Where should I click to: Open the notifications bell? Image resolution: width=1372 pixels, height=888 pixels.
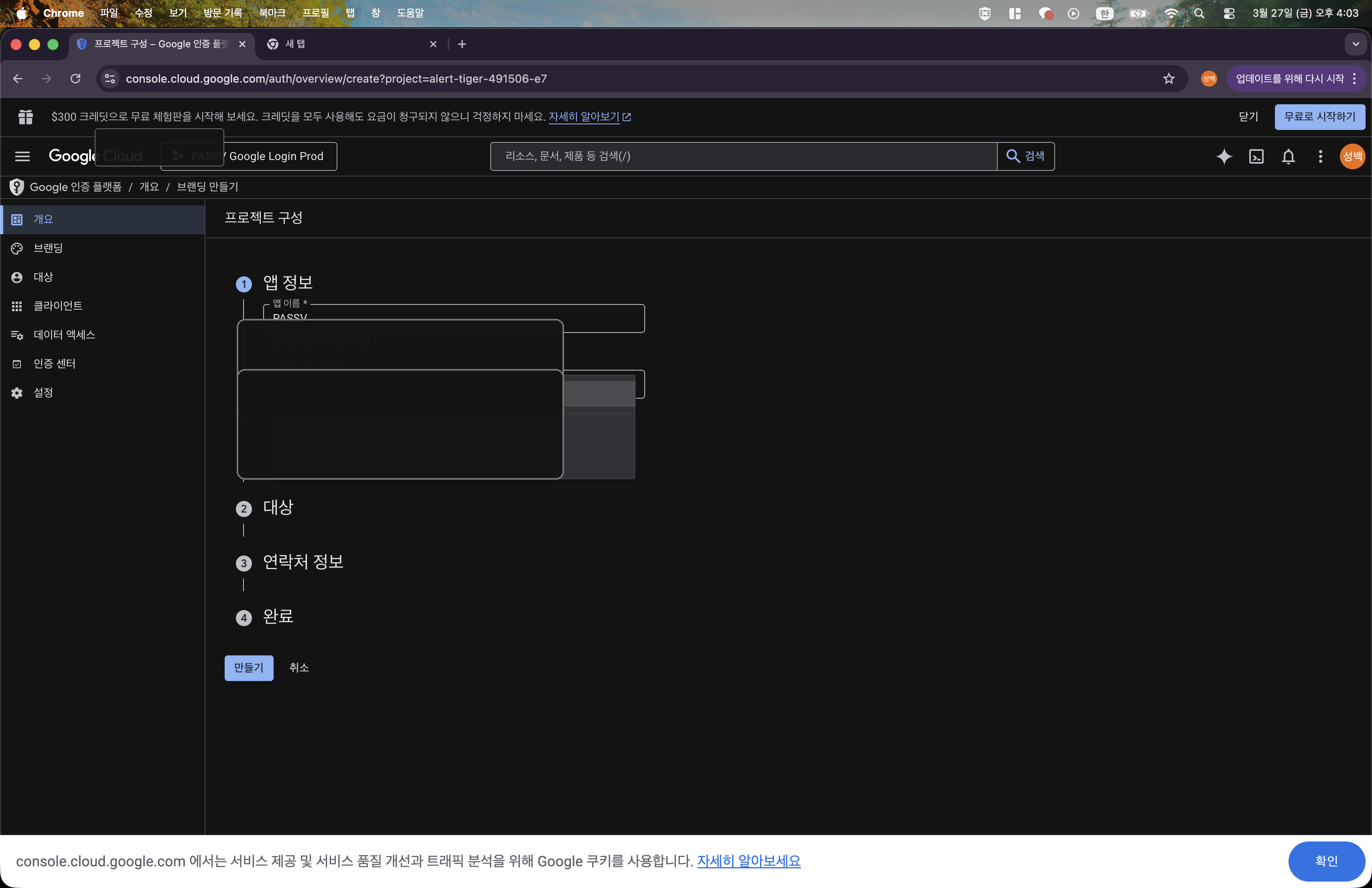point(1288,156)
